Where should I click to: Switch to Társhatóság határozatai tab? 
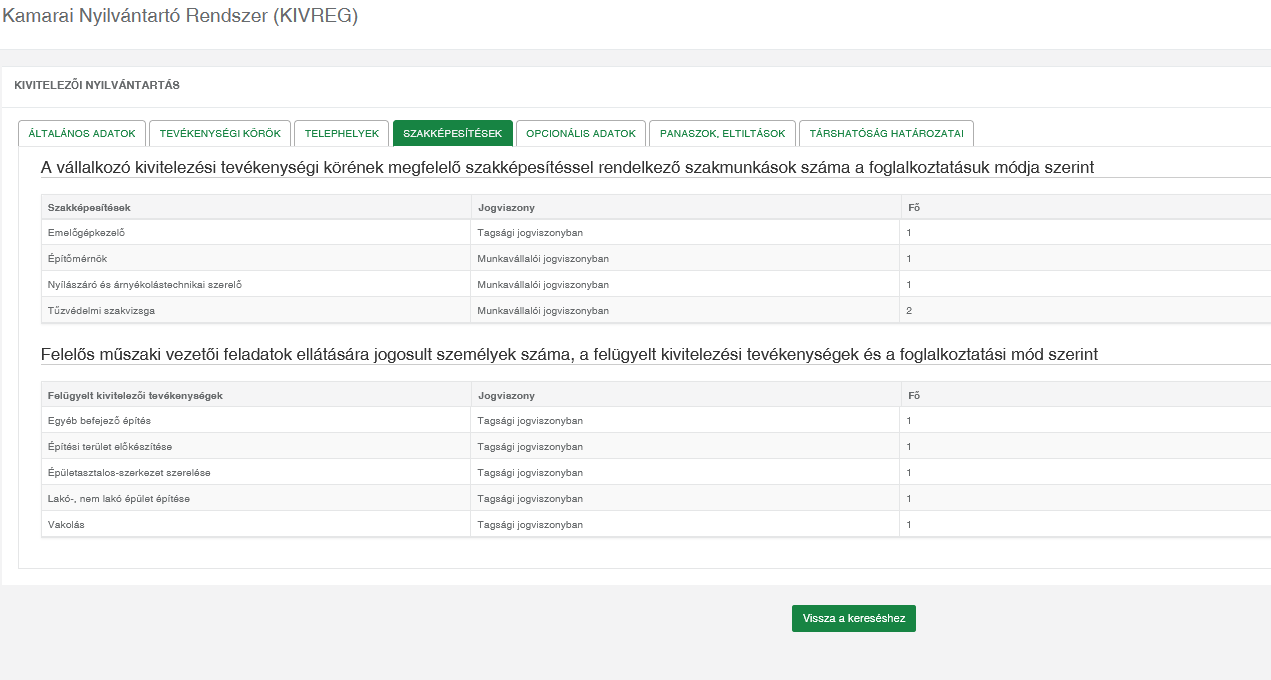tap(886, 133)
